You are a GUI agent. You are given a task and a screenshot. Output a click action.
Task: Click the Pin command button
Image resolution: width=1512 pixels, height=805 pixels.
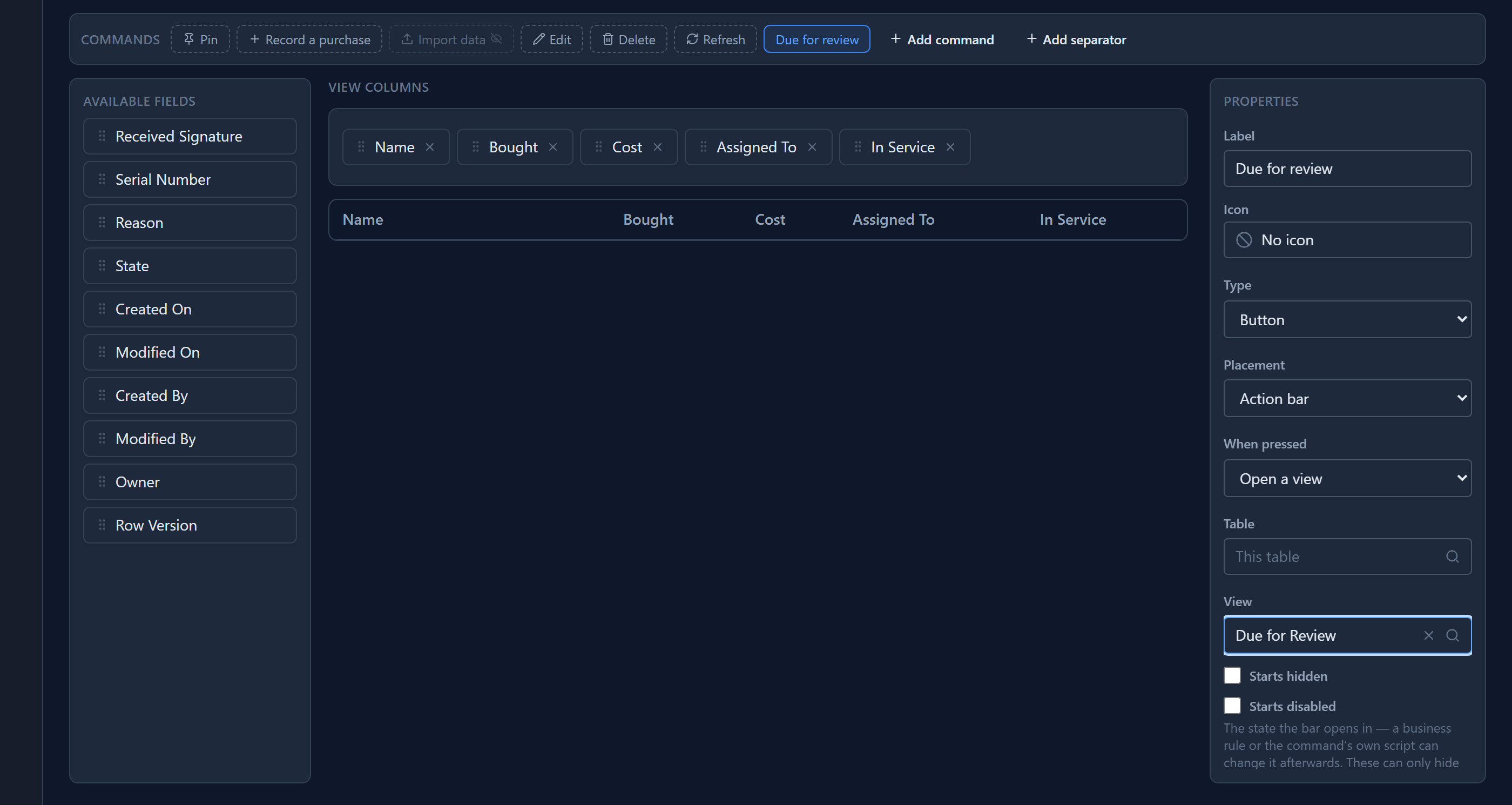pyautogui.click(x=200, y=39)
